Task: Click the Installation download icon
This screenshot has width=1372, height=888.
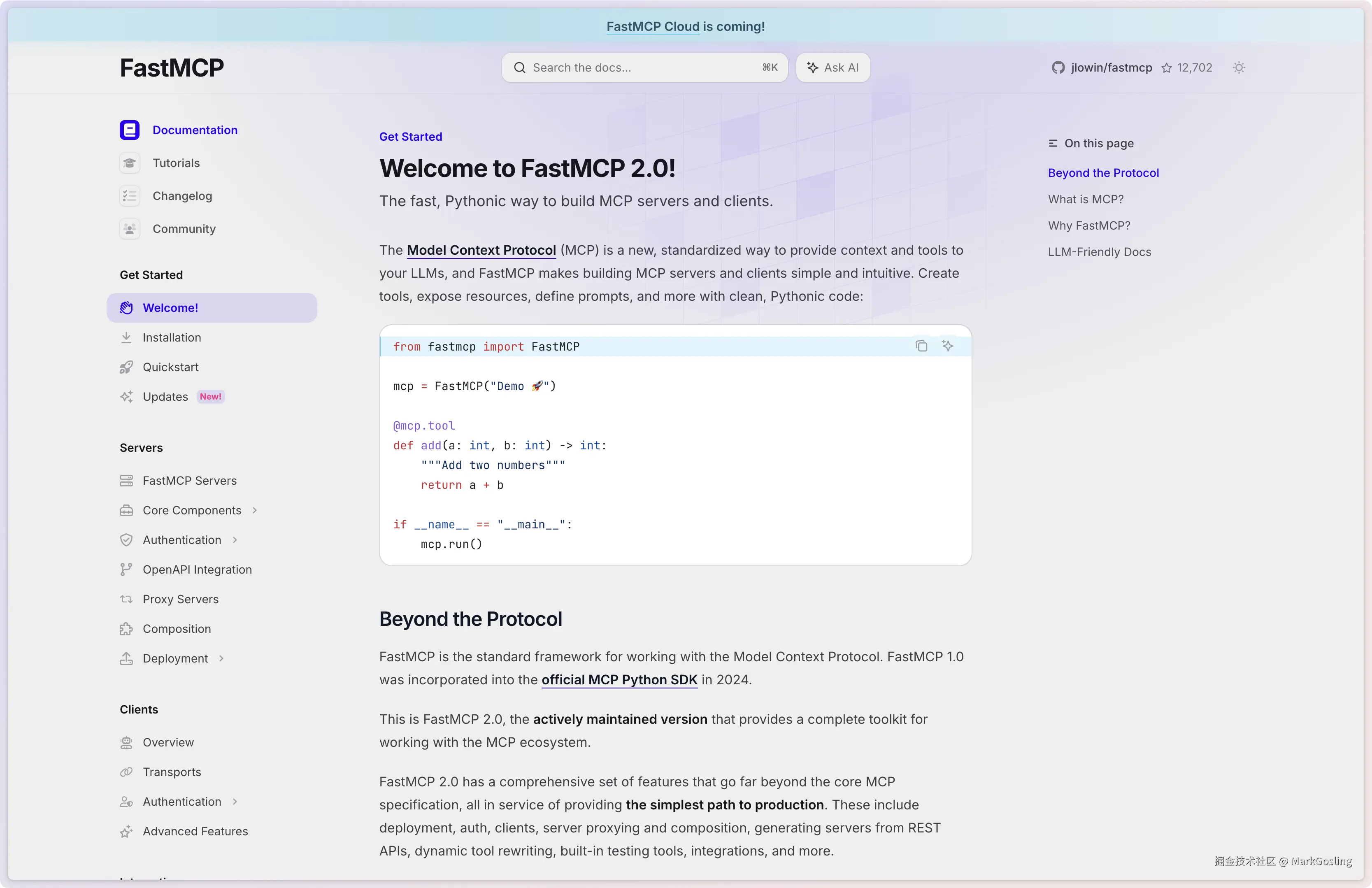Action: 126,338
